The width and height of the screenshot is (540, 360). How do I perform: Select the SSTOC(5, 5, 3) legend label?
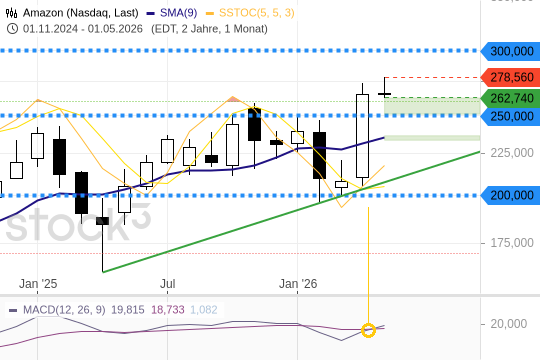(x=257, y=13)
